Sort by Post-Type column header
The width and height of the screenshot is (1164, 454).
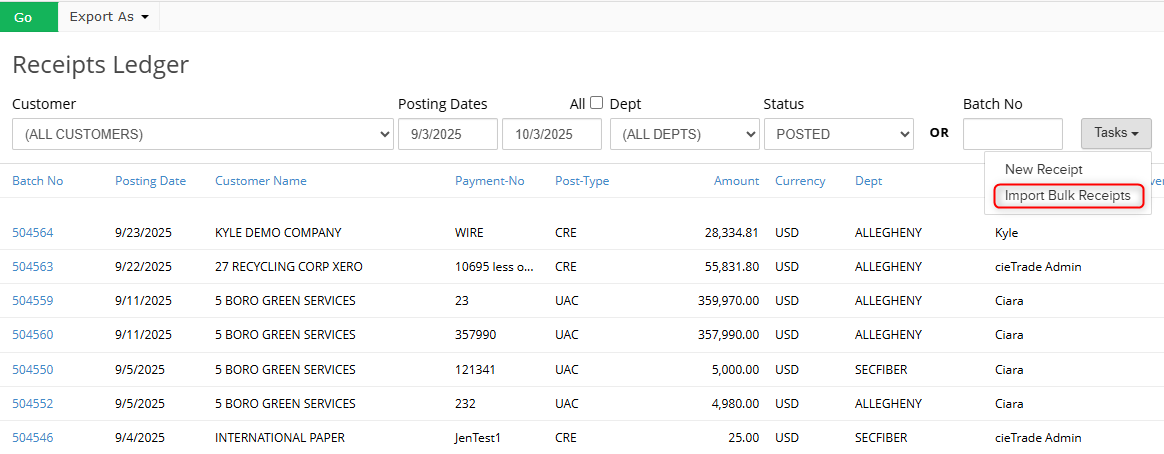pos(582,181)
